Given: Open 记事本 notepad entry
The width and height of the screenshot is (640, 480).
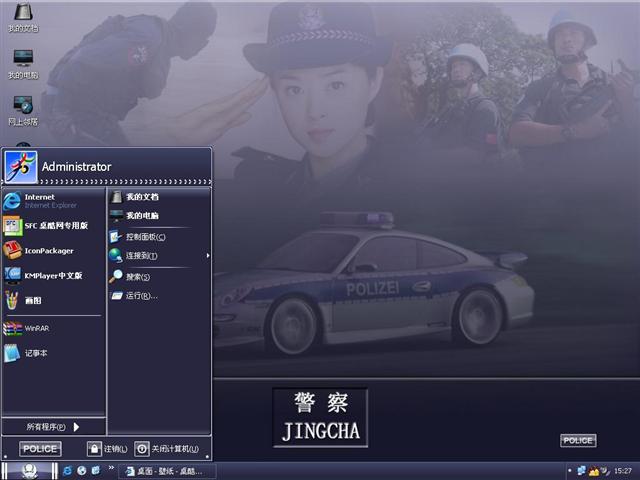Looking at the screenshot, I should click(x=53, y=353).
